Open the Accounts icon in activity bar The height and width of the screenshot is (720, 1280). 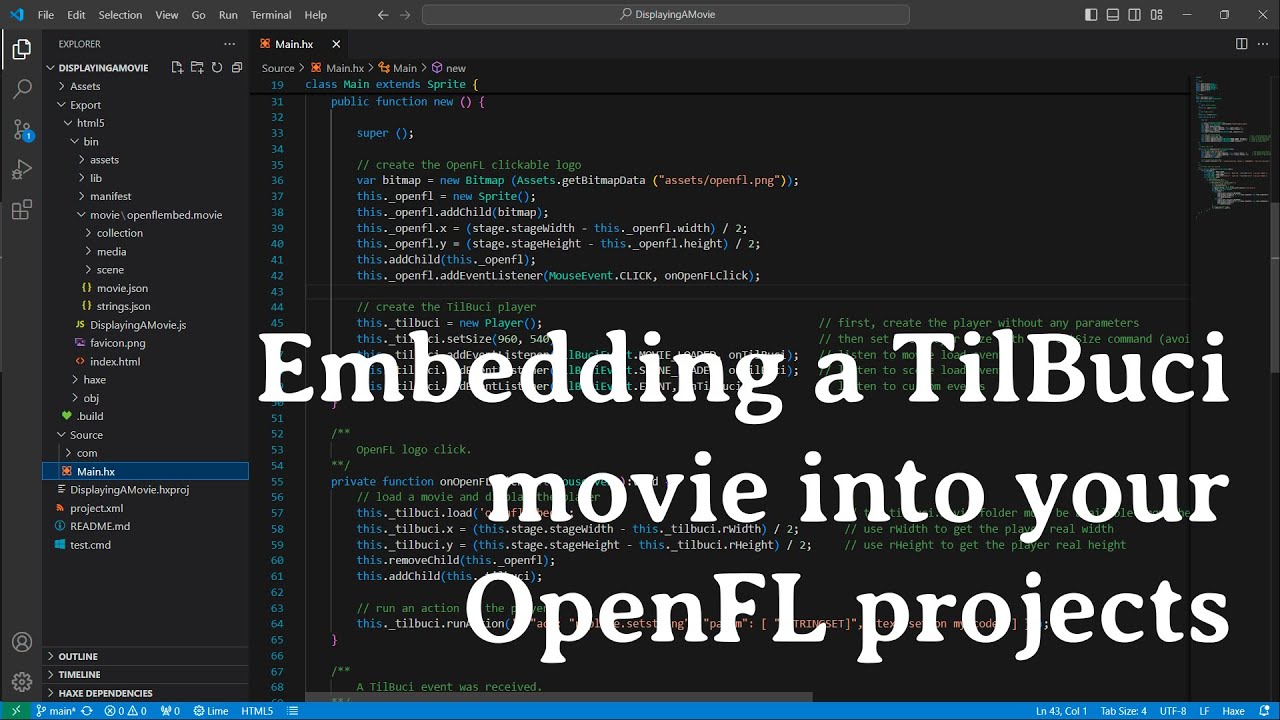(x=22, y=643)
